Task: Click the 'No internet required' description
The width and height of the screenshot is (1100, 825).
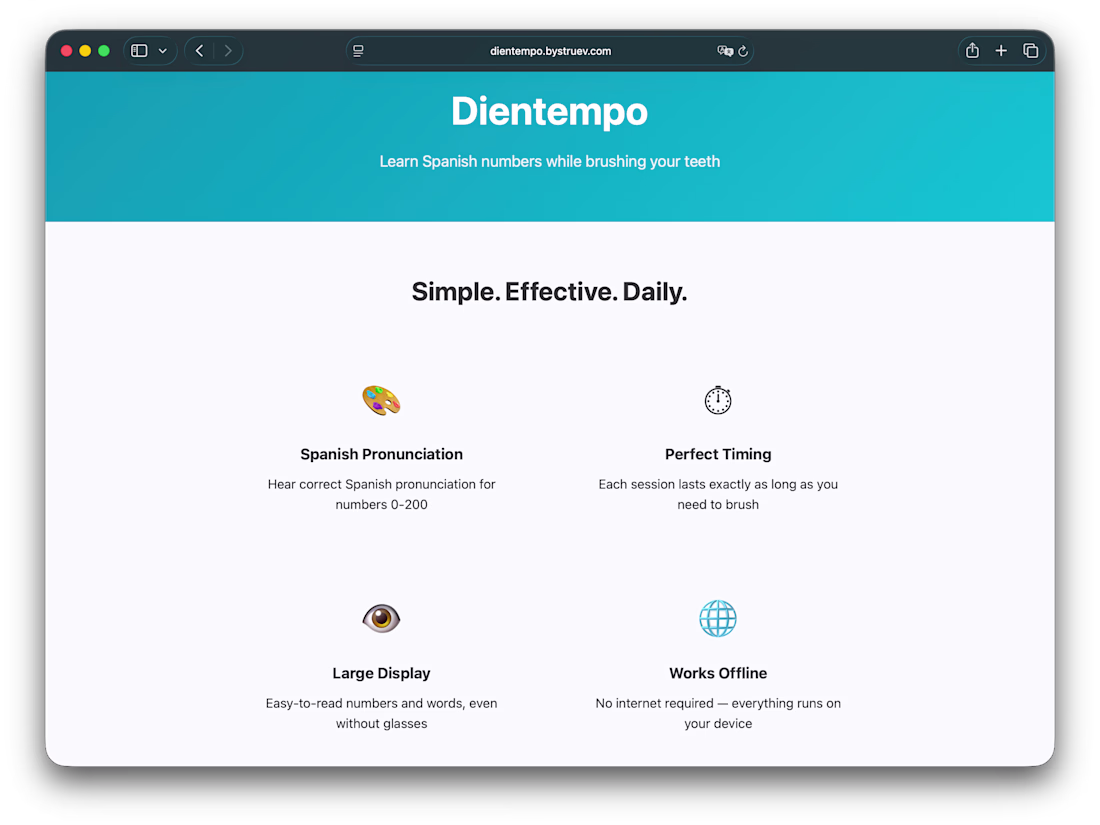Action: (x=718, y=713)
